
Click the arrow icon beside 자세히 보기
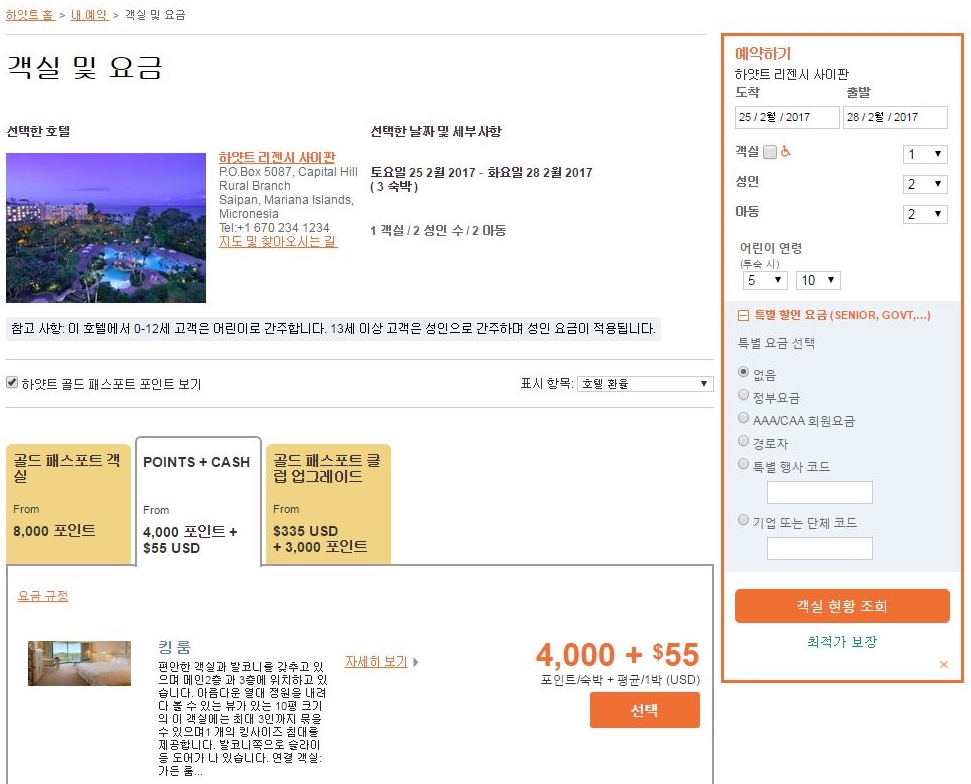(416, 662)
